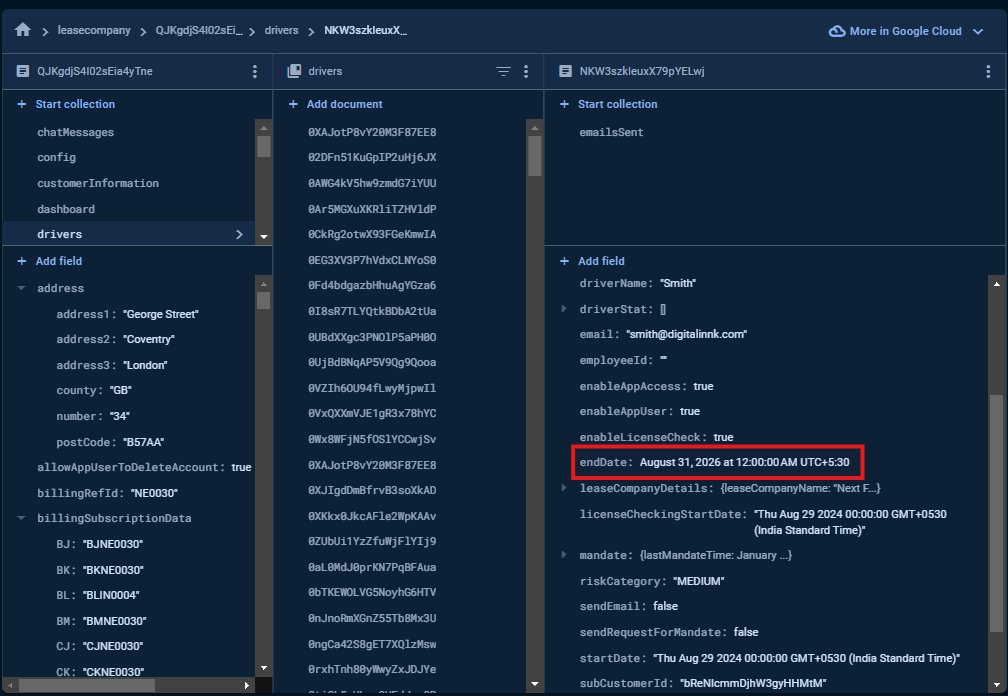1008x696 pixels.
Task: Open the QJKgdjS4I02sEia4yTne document options menu
Action: [255, 71]
